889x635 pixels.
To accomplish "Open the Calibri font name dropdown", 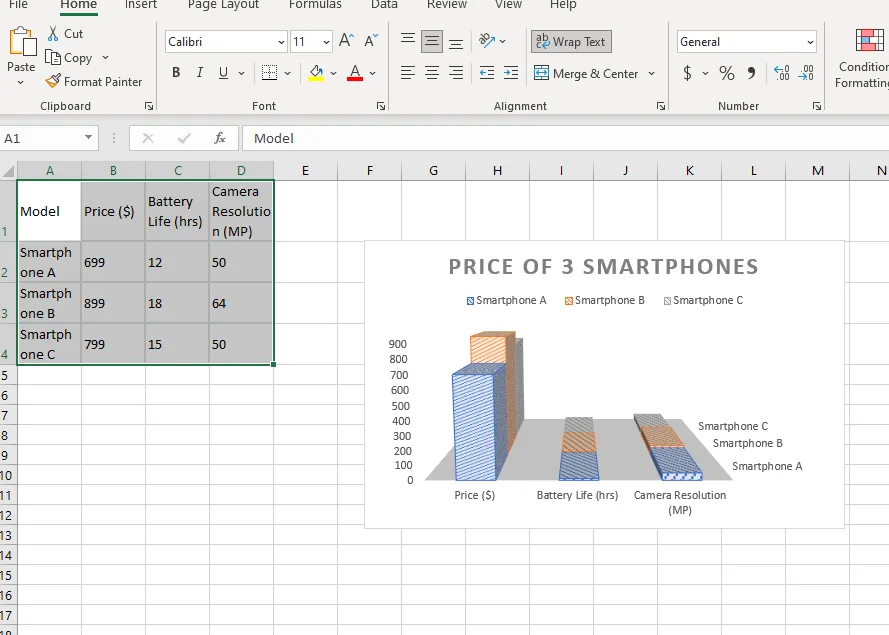I will [281, 42].
